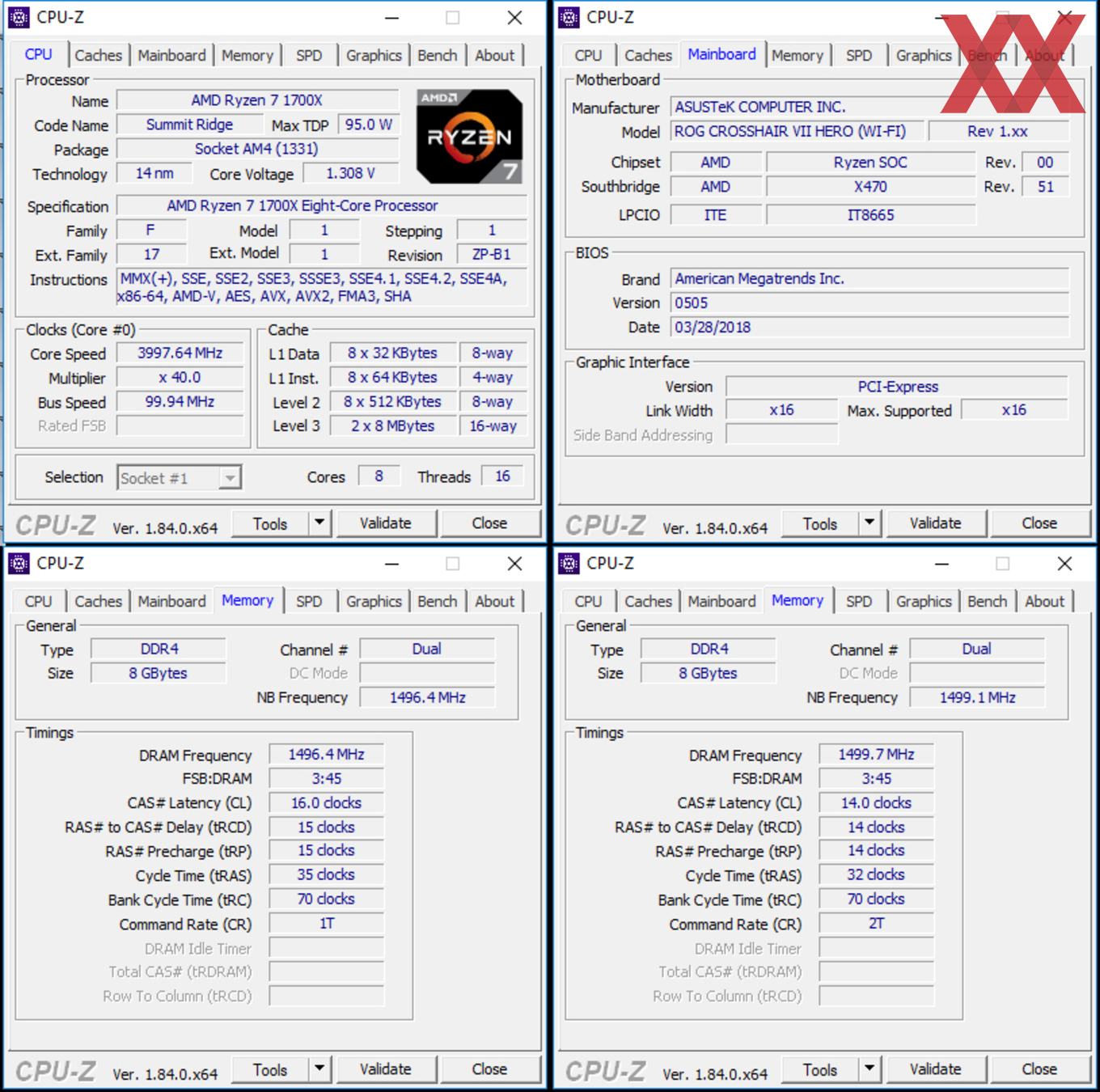
Task: Click CPU-Z app icon in Mainboard window title bar
Action: [569, 17]
